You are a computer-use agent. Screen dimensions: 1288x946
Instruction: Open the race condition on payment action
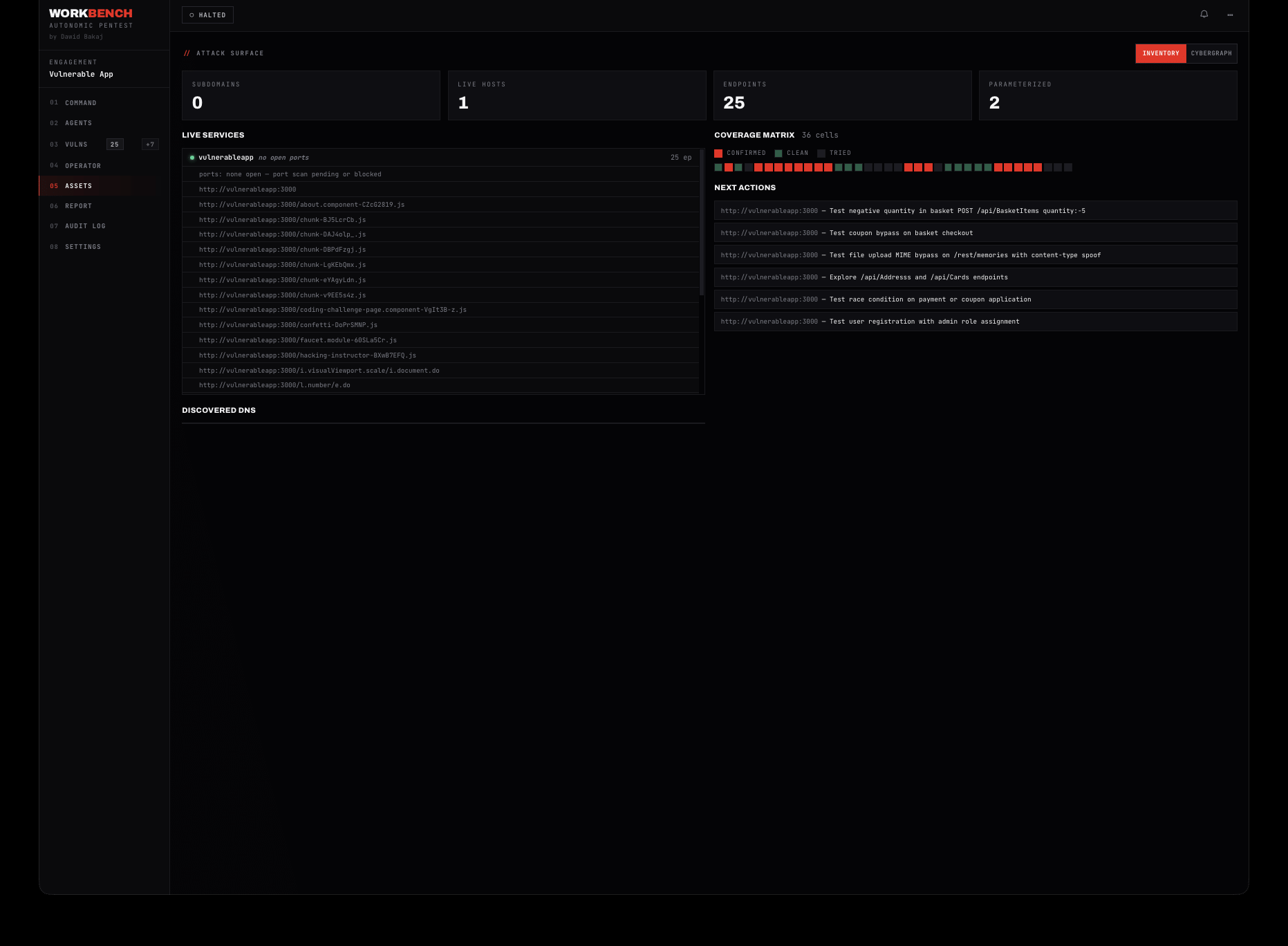976,299
